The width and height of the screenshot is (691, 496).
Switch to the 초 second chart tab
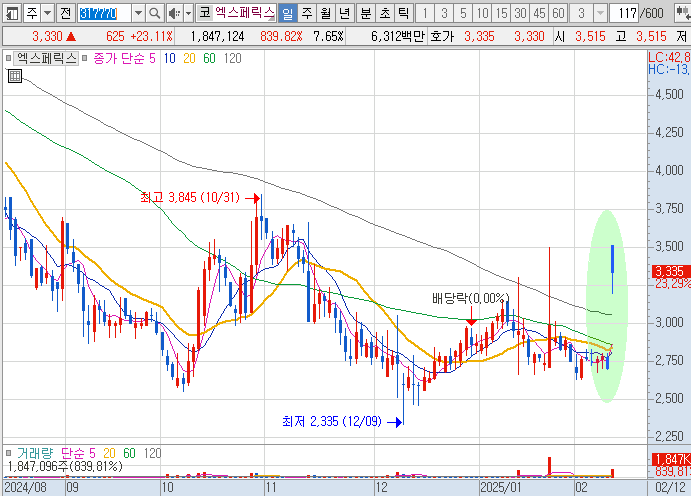[x=385, y=13]
